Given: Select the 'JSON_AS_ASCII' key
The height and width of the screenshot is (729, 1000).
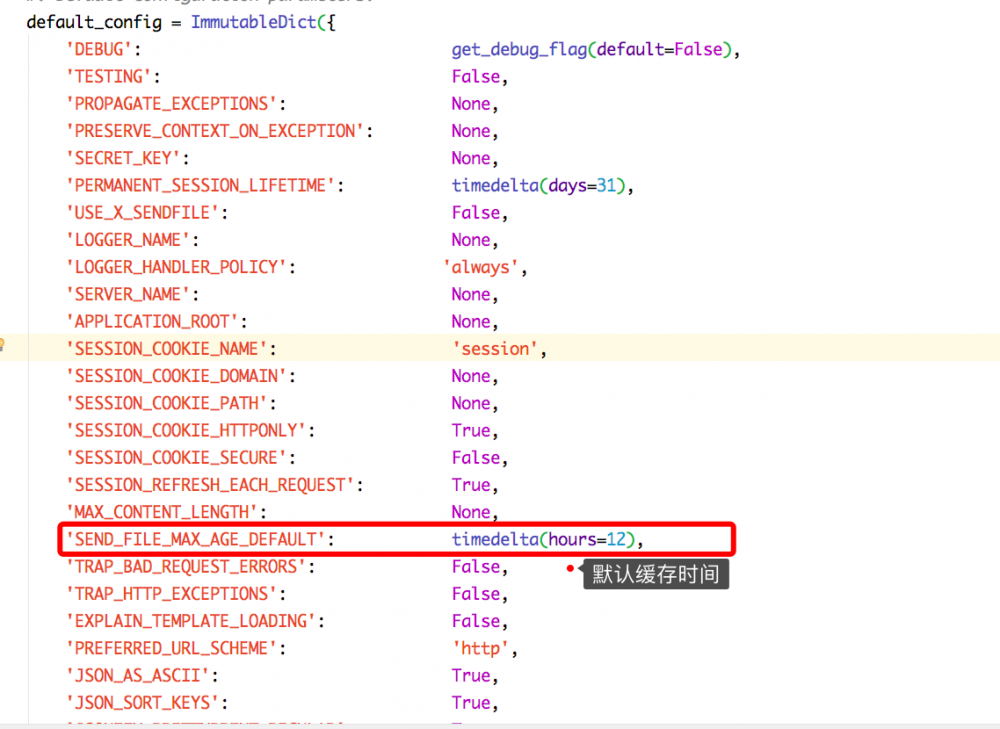Looking at the screenshot, I should [138, 675].
